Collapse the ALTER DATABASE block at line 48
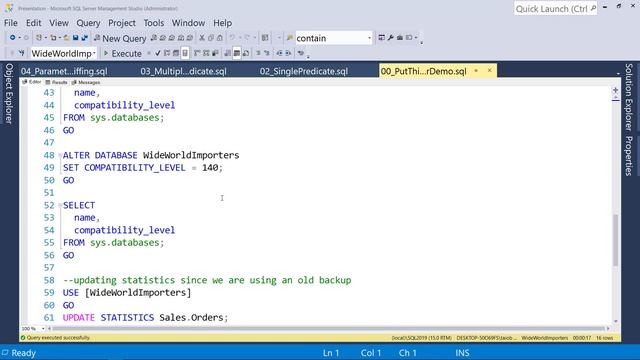The width and height of the screenshot is (640, 360). tap(60, 156)
